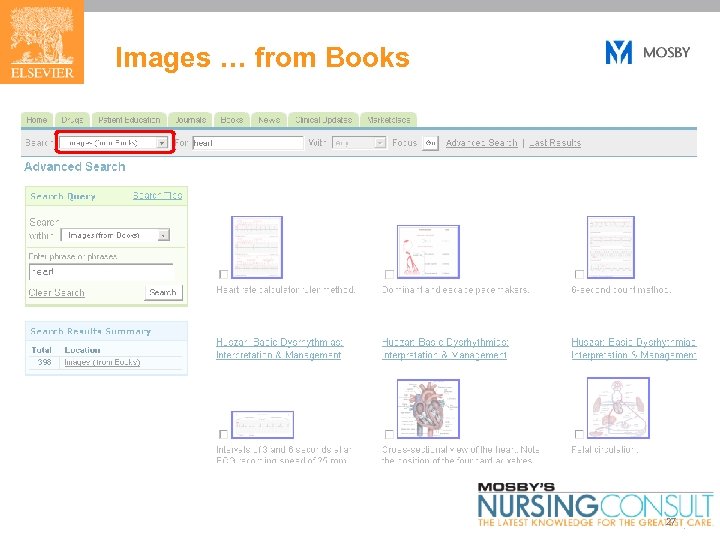Open Dominant and escape pacemakers thumbnail
The width and height of the screenshot is (720, 540).
(x=428, y=251)
